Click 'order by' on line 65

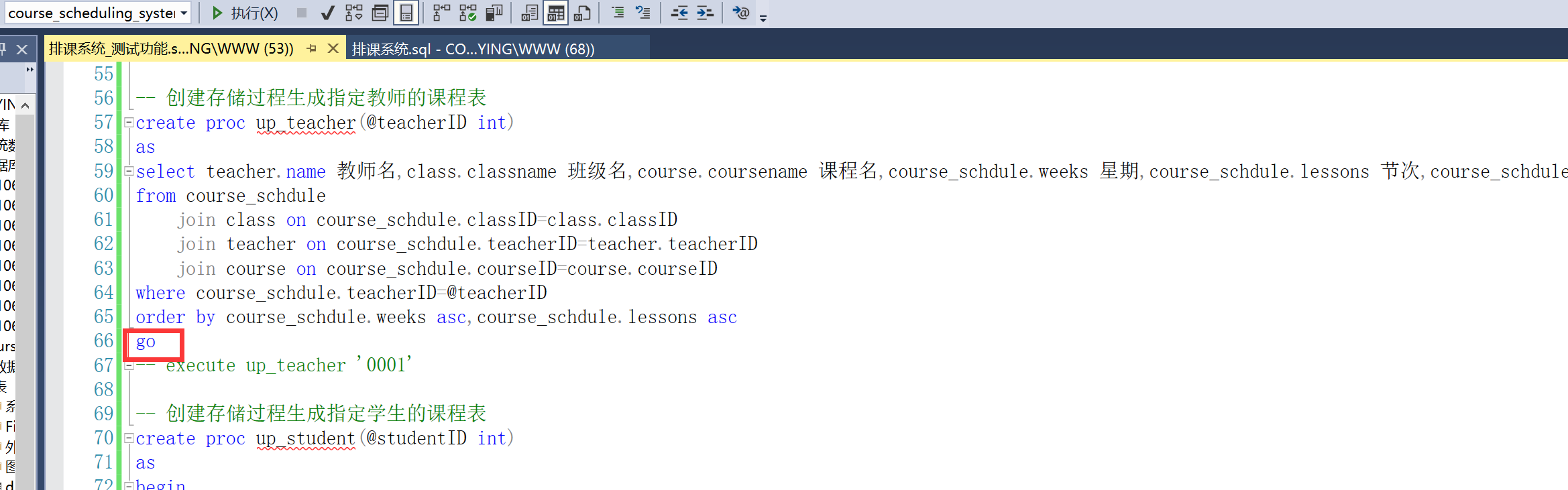click(175, 317)
